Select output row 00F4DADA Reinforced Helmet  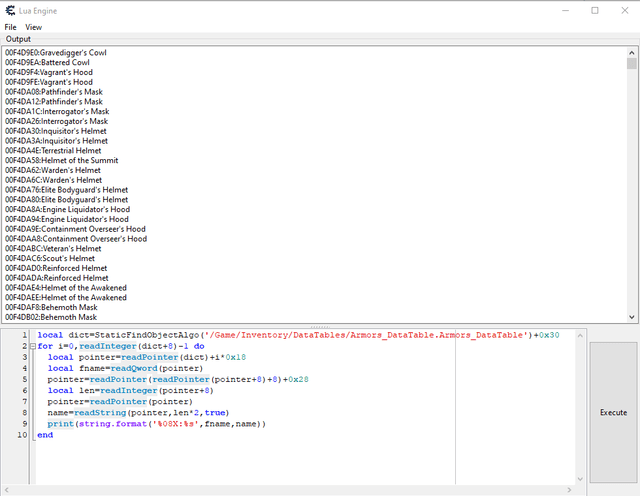coord(57,278)
